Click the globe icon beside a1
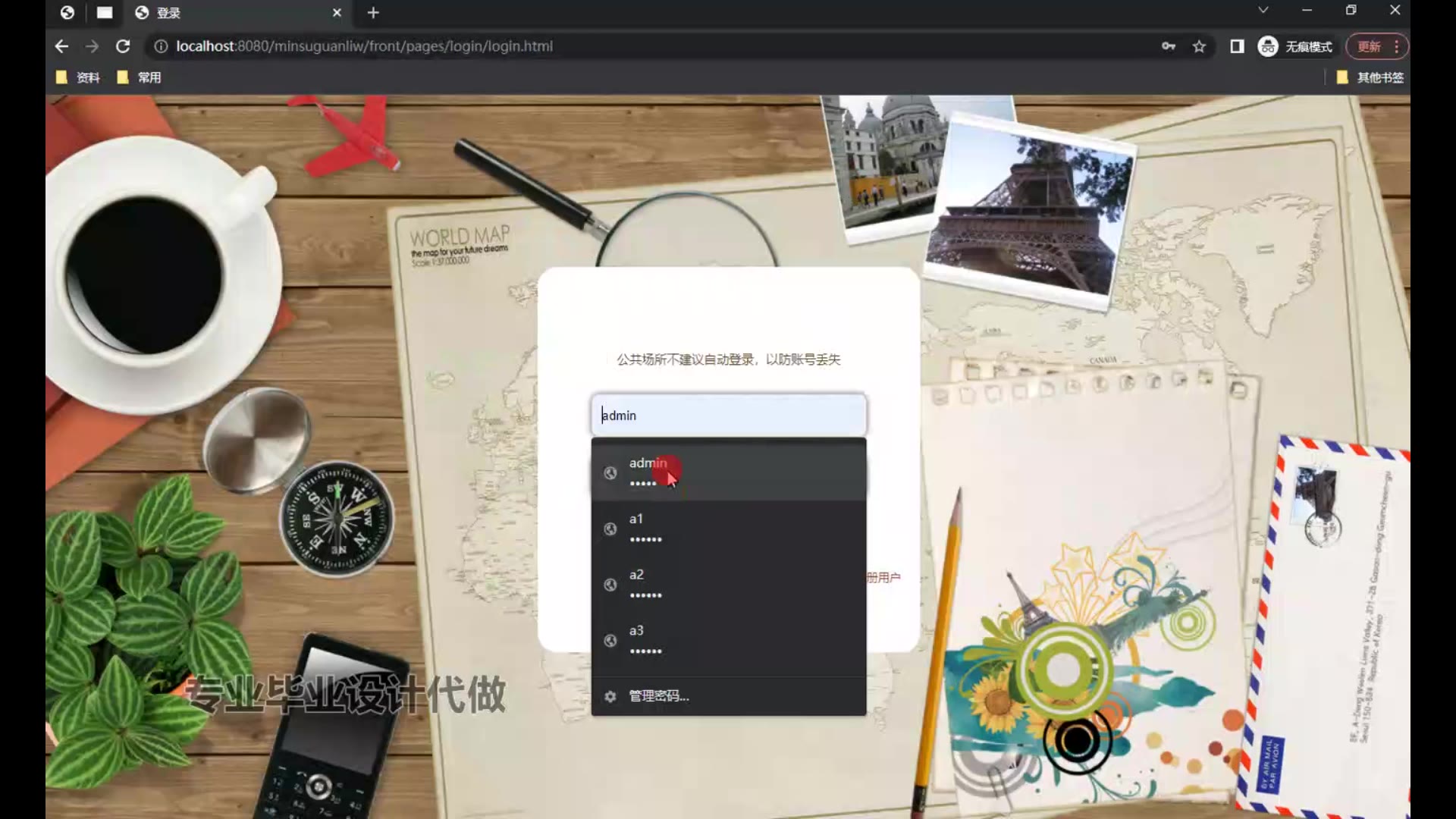The height and width of the screenshot is (819, 1456). pyautogui.click(x=610, y=529)
